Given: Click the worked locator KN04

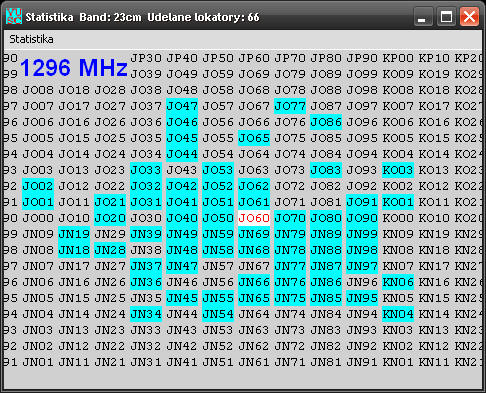Looking at the screenshot, I should click(x=398, y=314).
